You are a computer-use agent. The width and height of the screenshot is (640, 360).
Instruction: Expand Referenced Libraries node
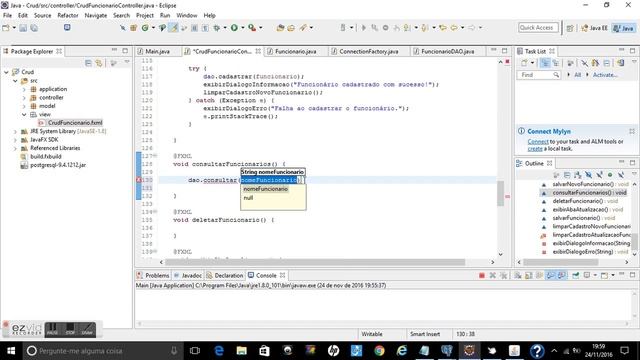tap(15, 148)
